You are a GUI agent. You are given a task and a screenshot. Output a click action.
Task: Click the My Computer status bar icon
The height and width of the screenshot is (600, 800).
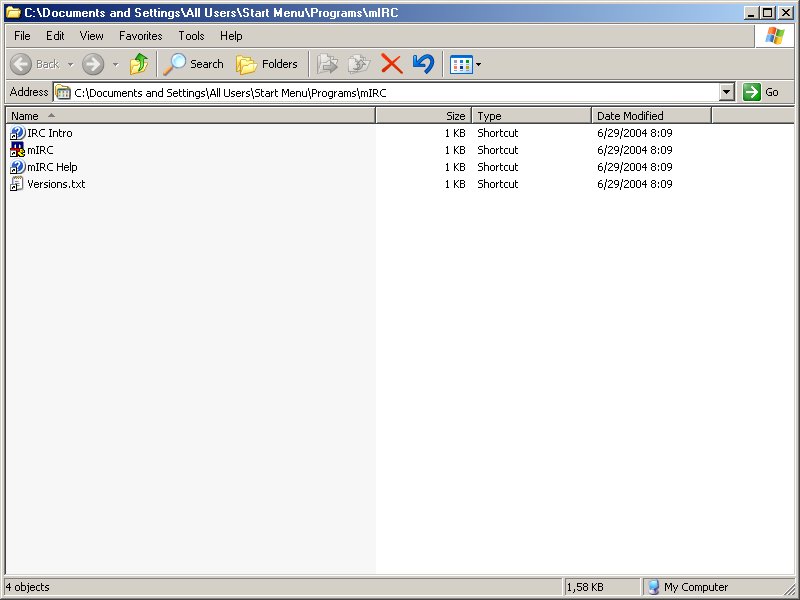(654, 587)
